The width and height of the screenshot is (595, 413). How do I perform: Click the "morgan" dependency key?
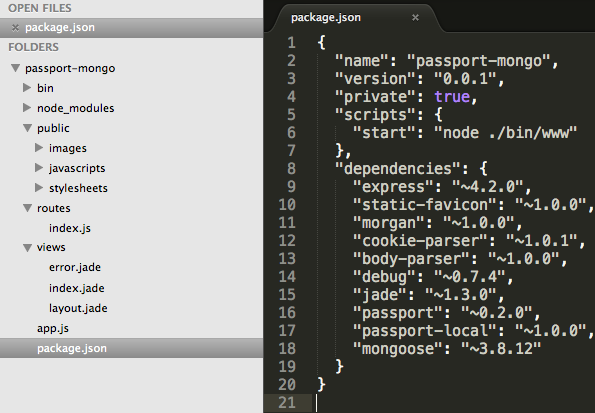pos(389,223)
